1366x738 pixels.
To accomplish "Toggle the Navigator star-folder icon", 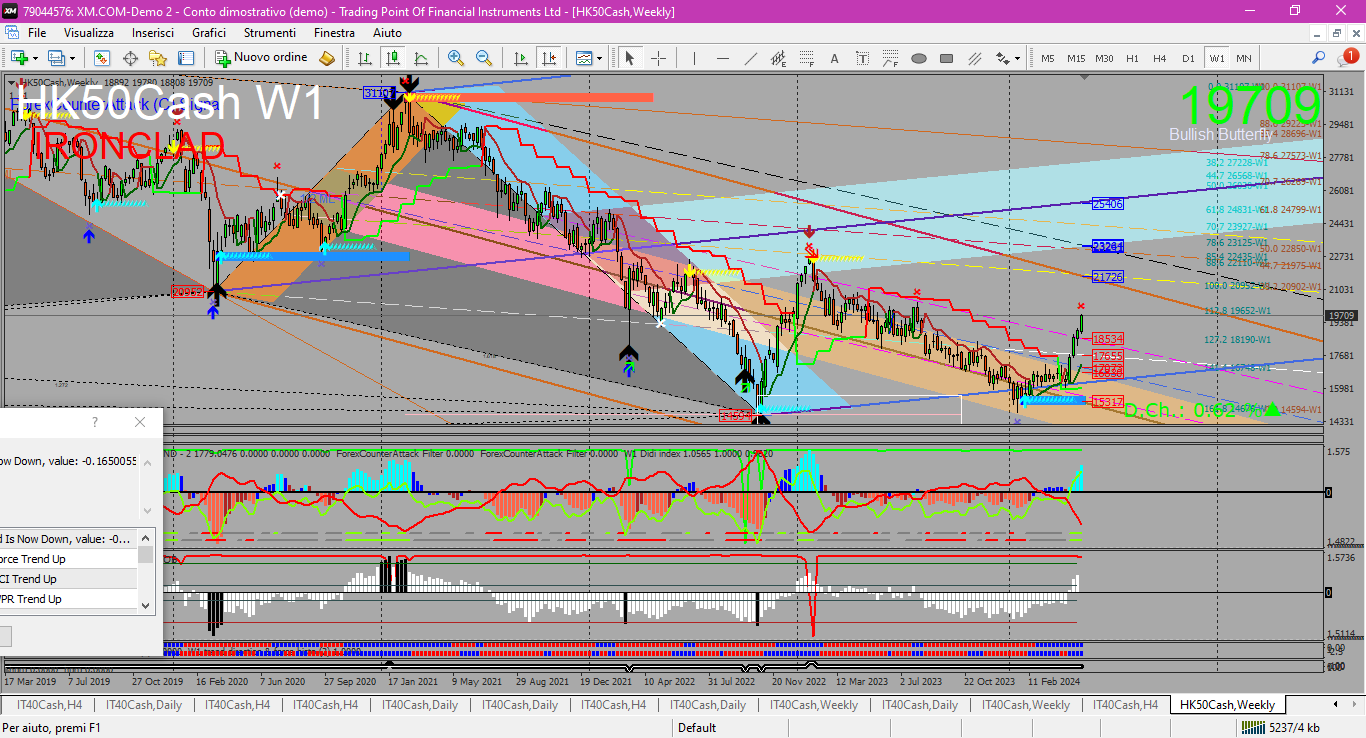I will [158, 58].
